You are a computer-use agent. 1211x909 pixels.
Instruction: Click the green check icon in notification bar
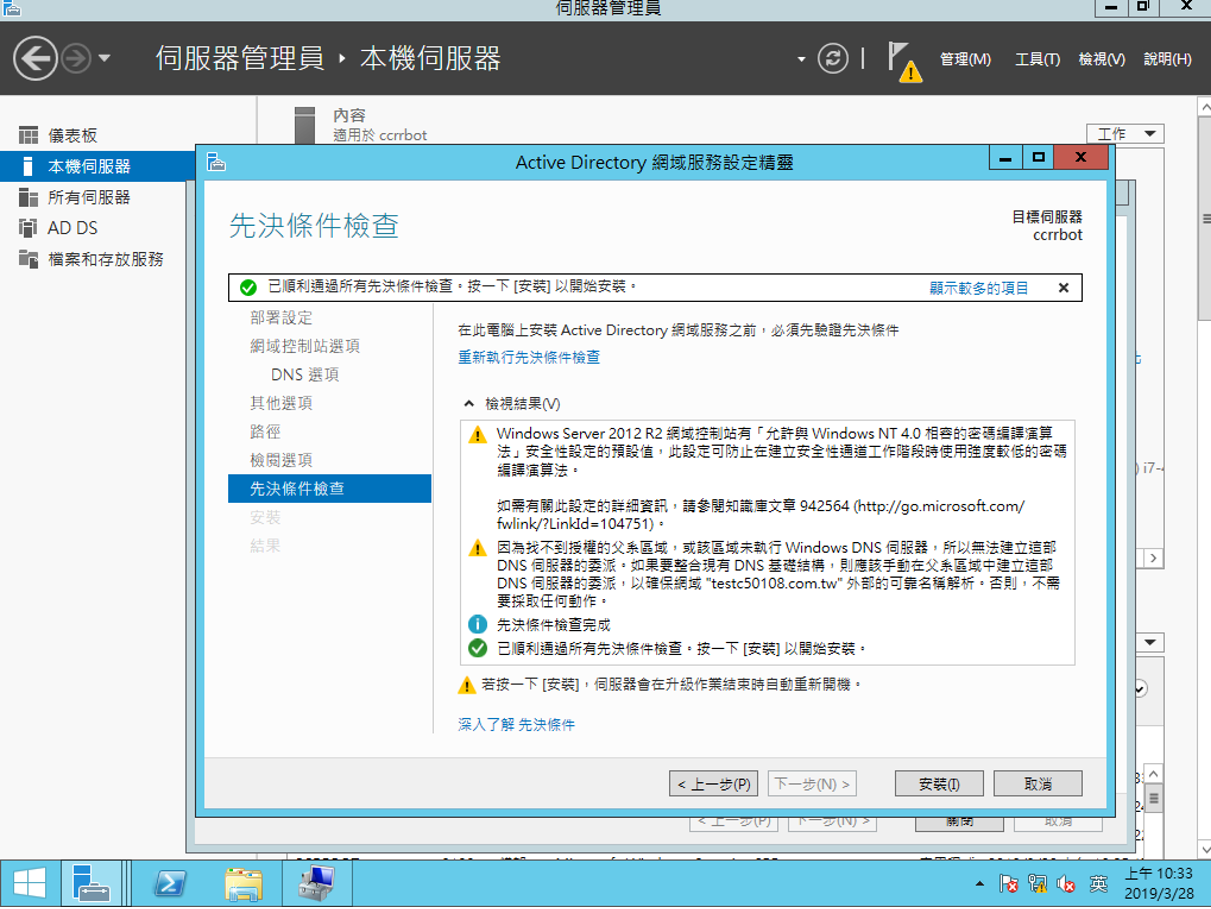[248, 288]
